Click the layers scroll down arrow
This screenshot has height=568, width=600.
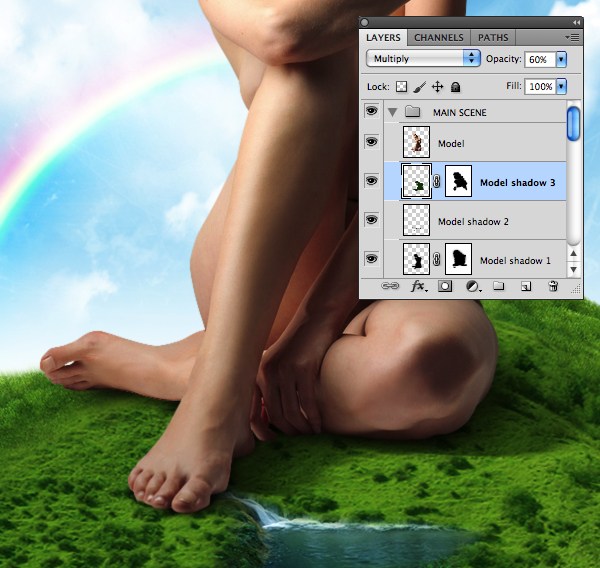coord(573,269)
